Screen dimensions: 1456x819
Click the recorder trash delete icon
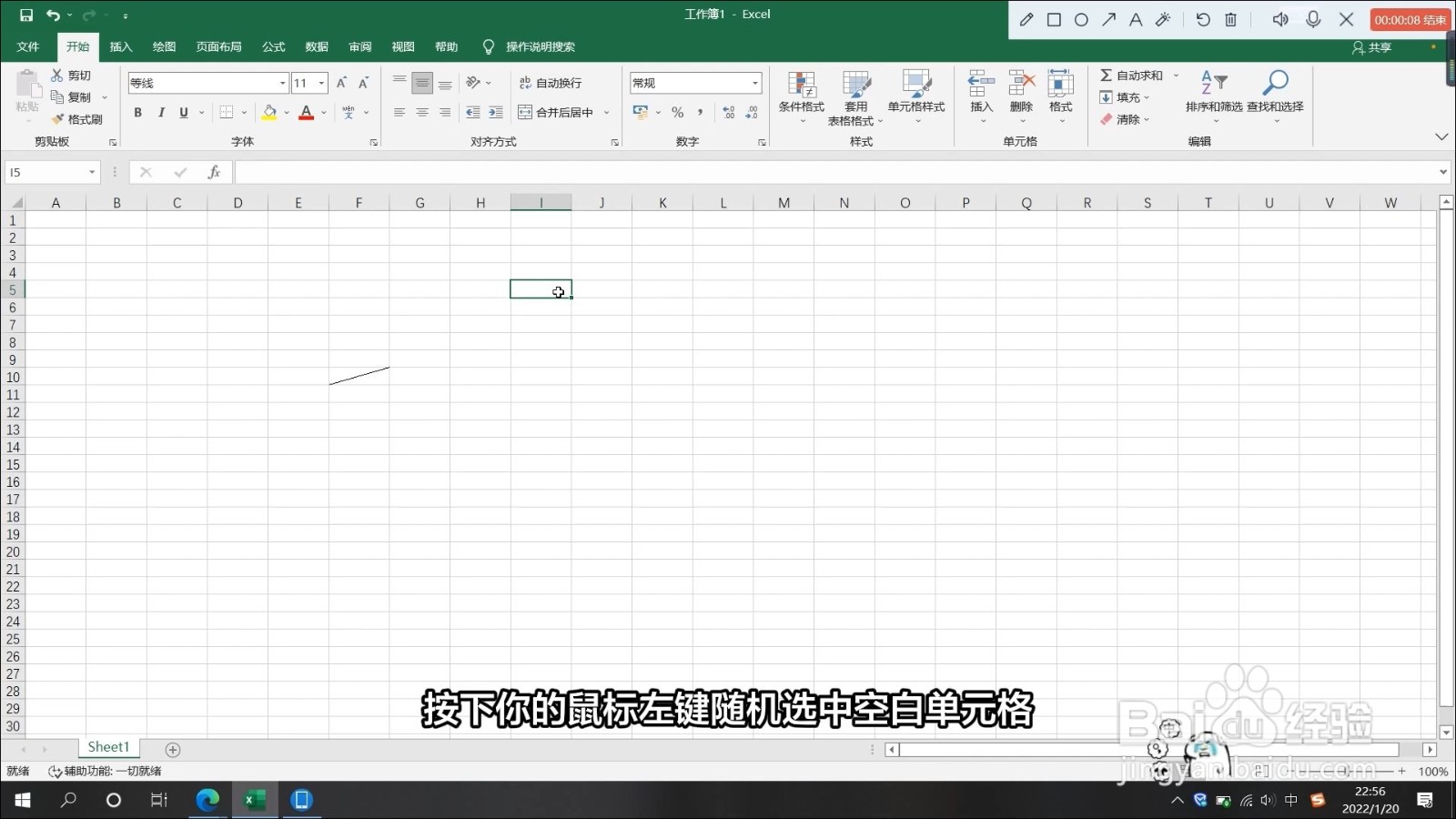1230,19
